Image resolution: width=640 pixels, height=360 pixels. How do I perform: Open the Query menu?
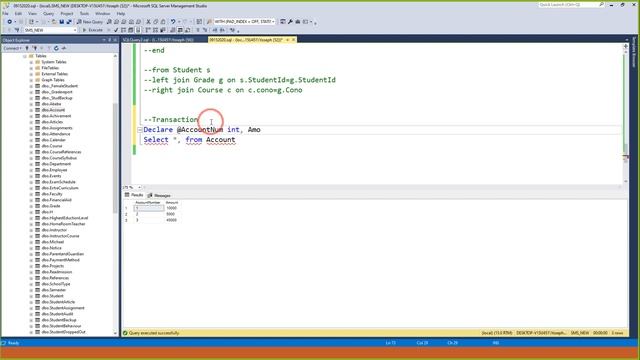(49, 13)
